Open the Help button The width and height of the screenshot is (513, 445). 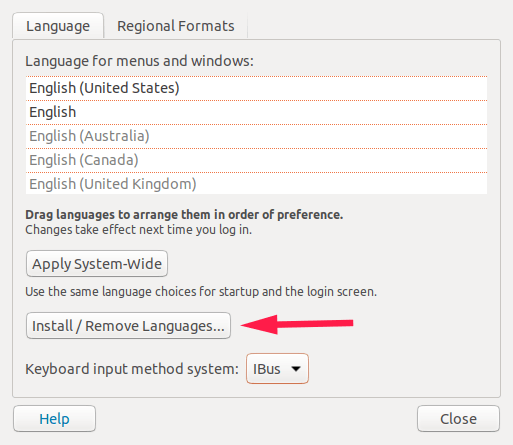coord(55,419)
